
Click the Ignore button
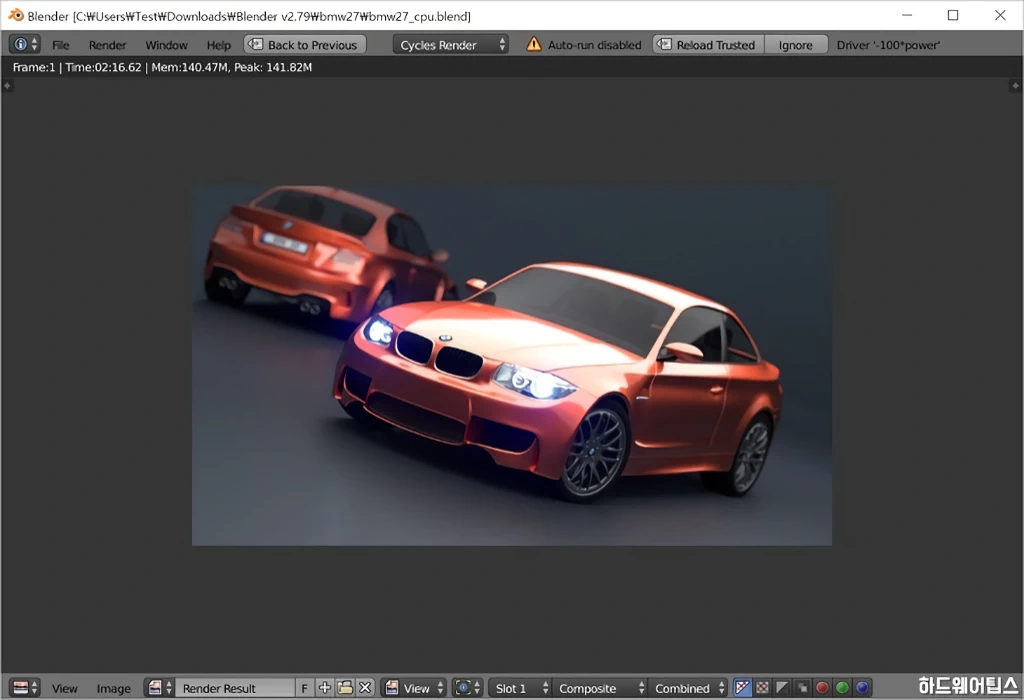[795, 44]
